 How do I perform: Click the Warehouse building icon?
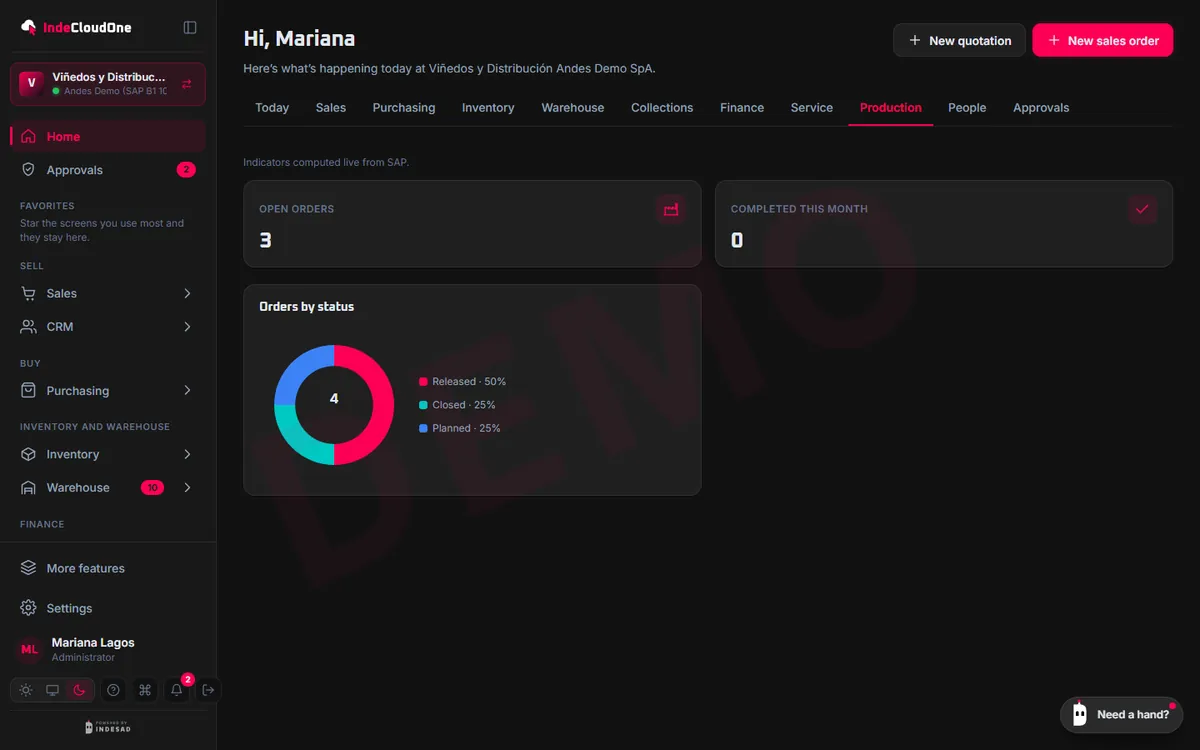click(x=28, y=488)
